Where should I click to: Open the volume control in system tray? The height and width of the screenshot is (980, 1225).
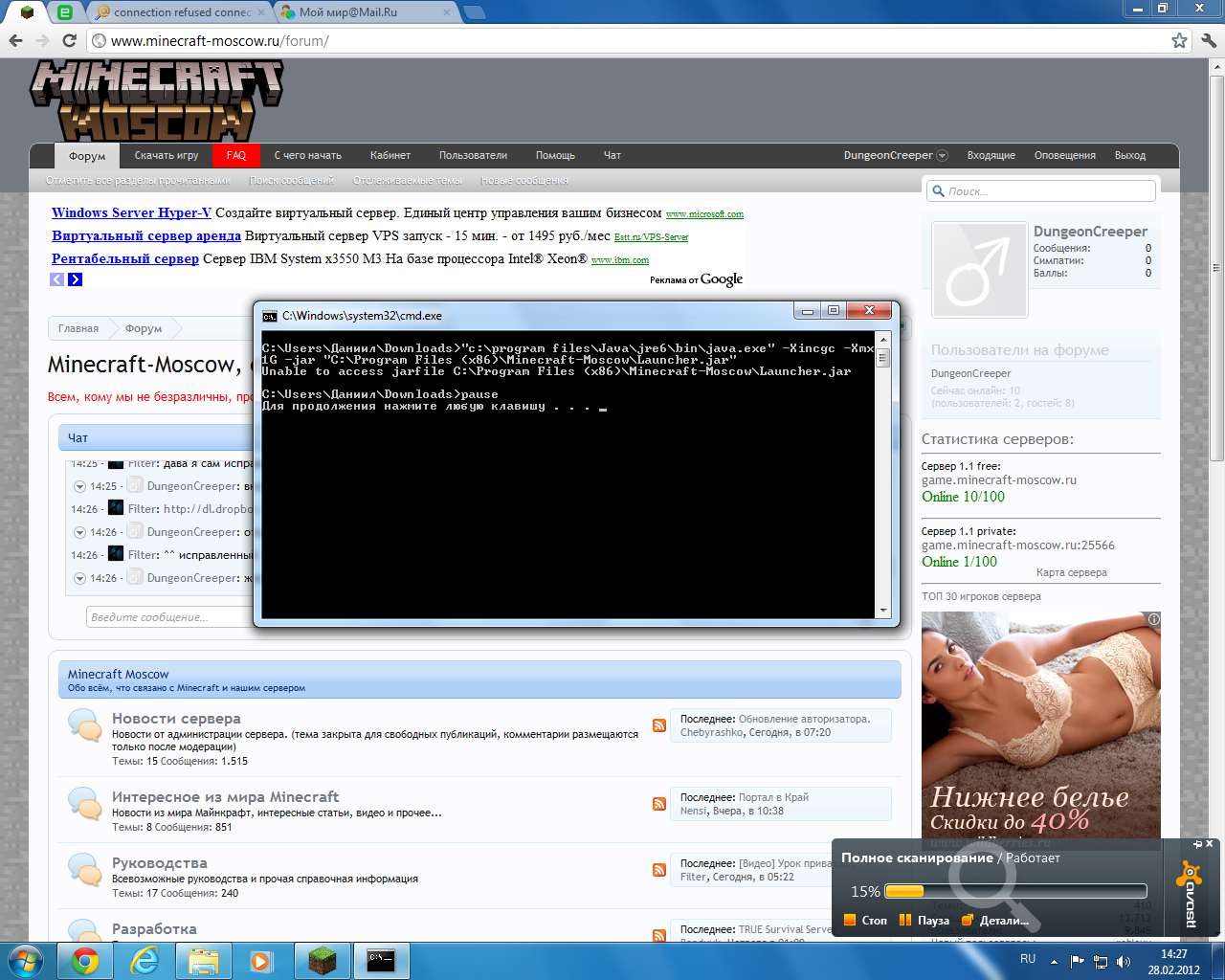1124,961
